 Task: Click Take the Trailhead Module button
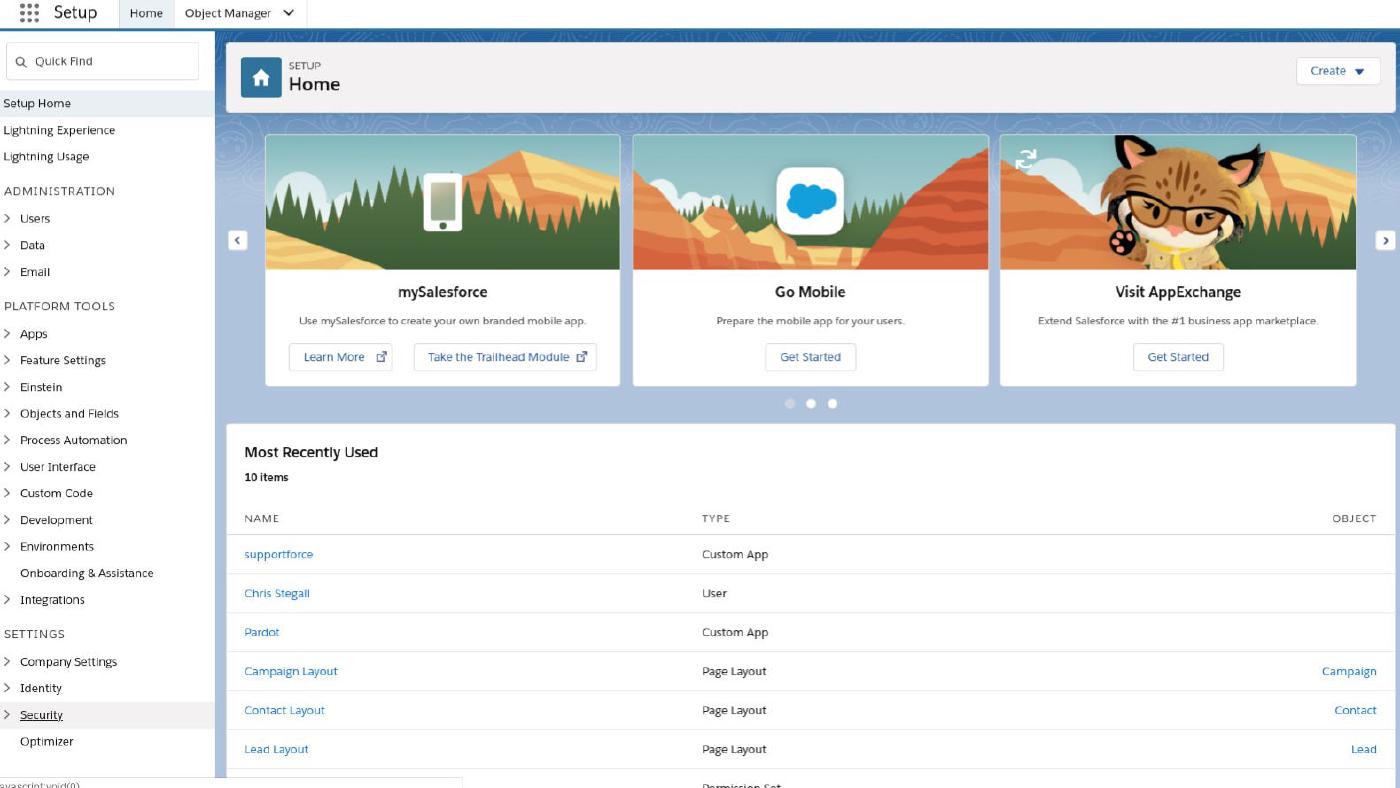[505, 357]
